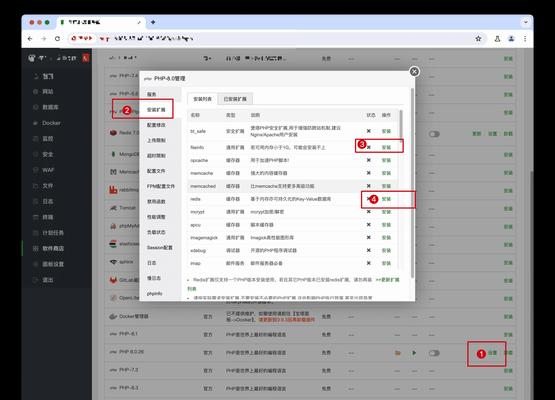
Task: Toggle the homepage-display switch in PHP-8.0.26 row
Action: [x=434, y=353]
